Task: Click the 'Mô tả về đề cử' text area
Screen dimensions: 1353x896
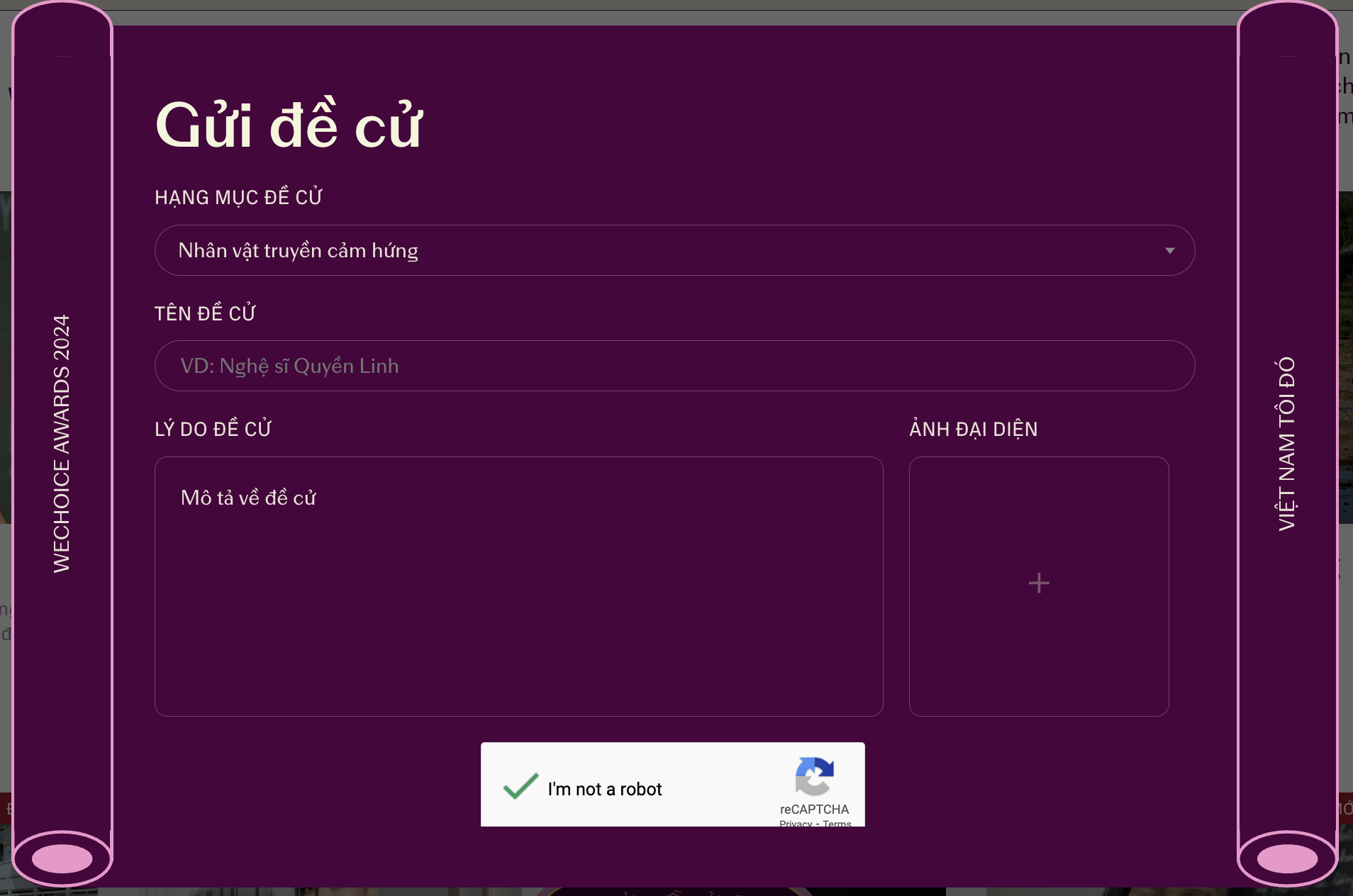Action: point(518,586)
